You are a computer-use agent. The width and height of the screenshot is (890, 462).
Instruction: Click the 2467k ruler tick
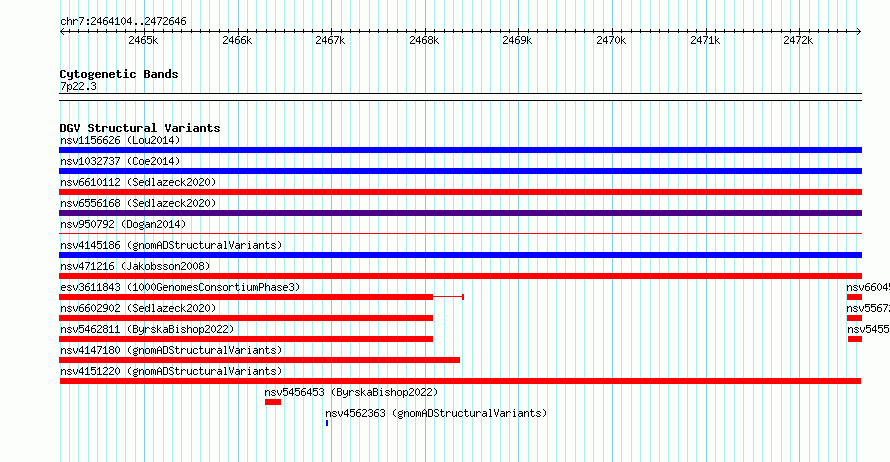tap(330, 40)
